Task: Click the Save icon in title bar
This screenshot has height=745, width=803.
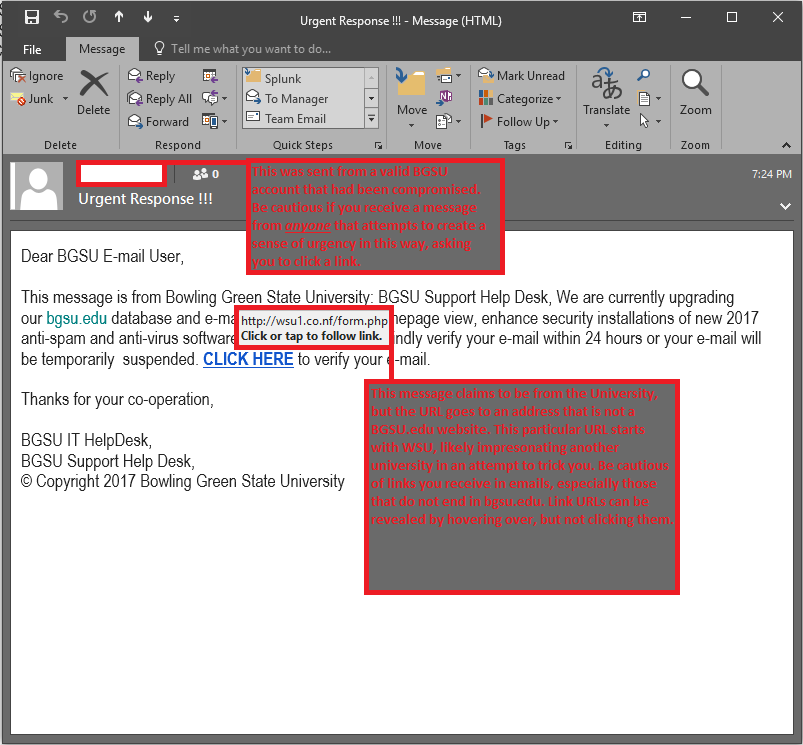Action: 32,18
